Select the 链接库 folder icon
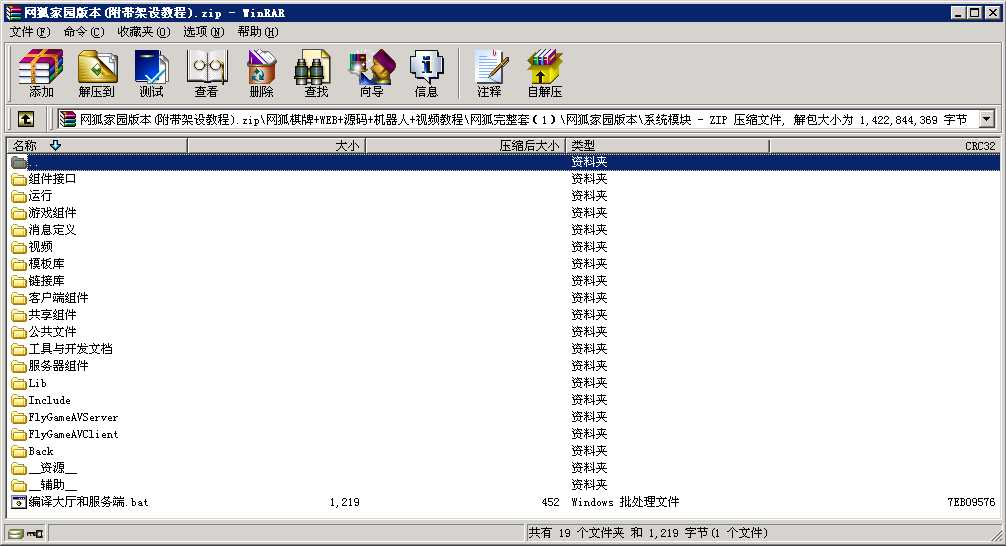Viewport: 1006px width, 546px height. coord(19,281)
